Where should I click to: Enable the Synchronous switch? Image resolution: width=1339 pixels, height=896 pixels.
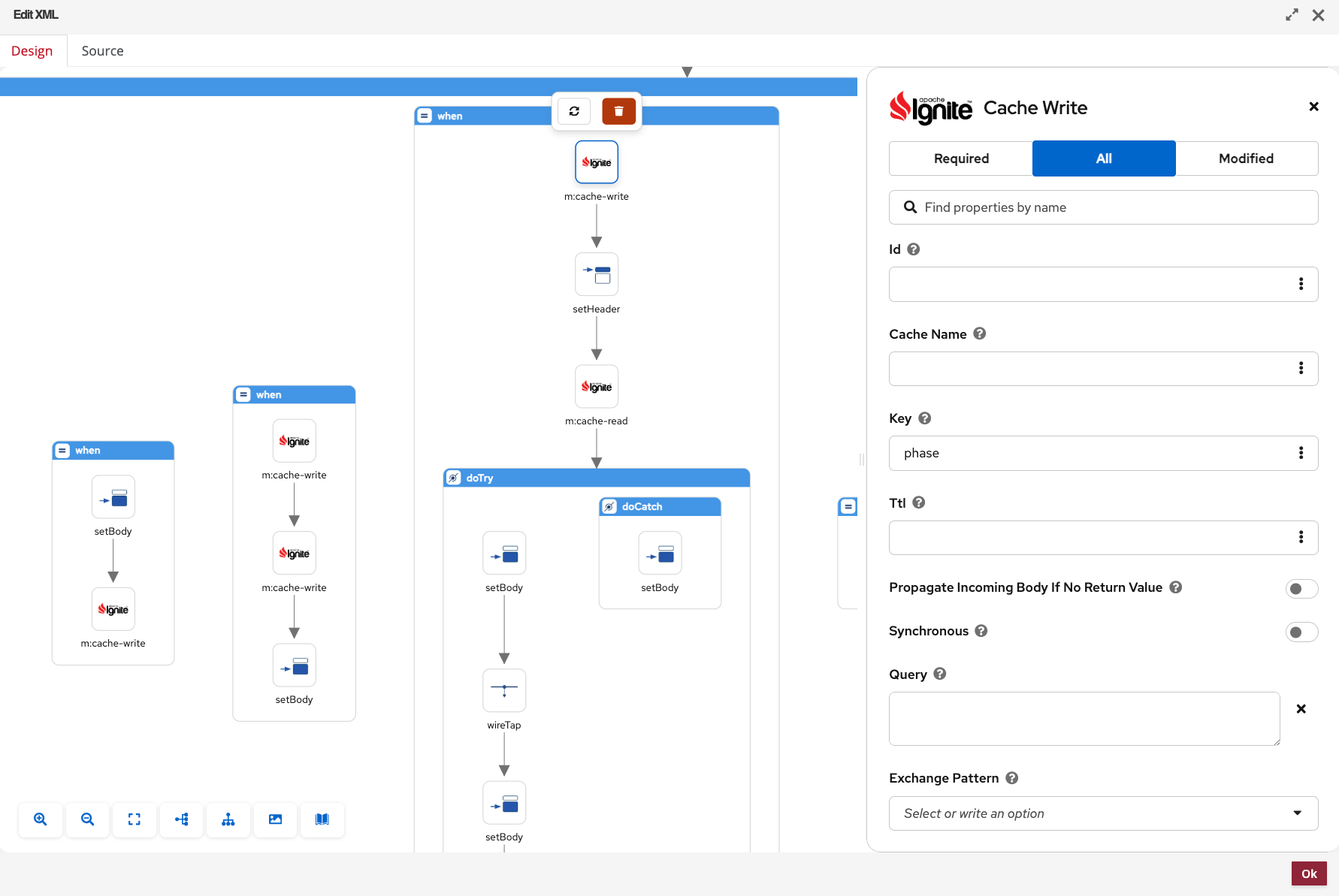click(x=1301, y=632)
